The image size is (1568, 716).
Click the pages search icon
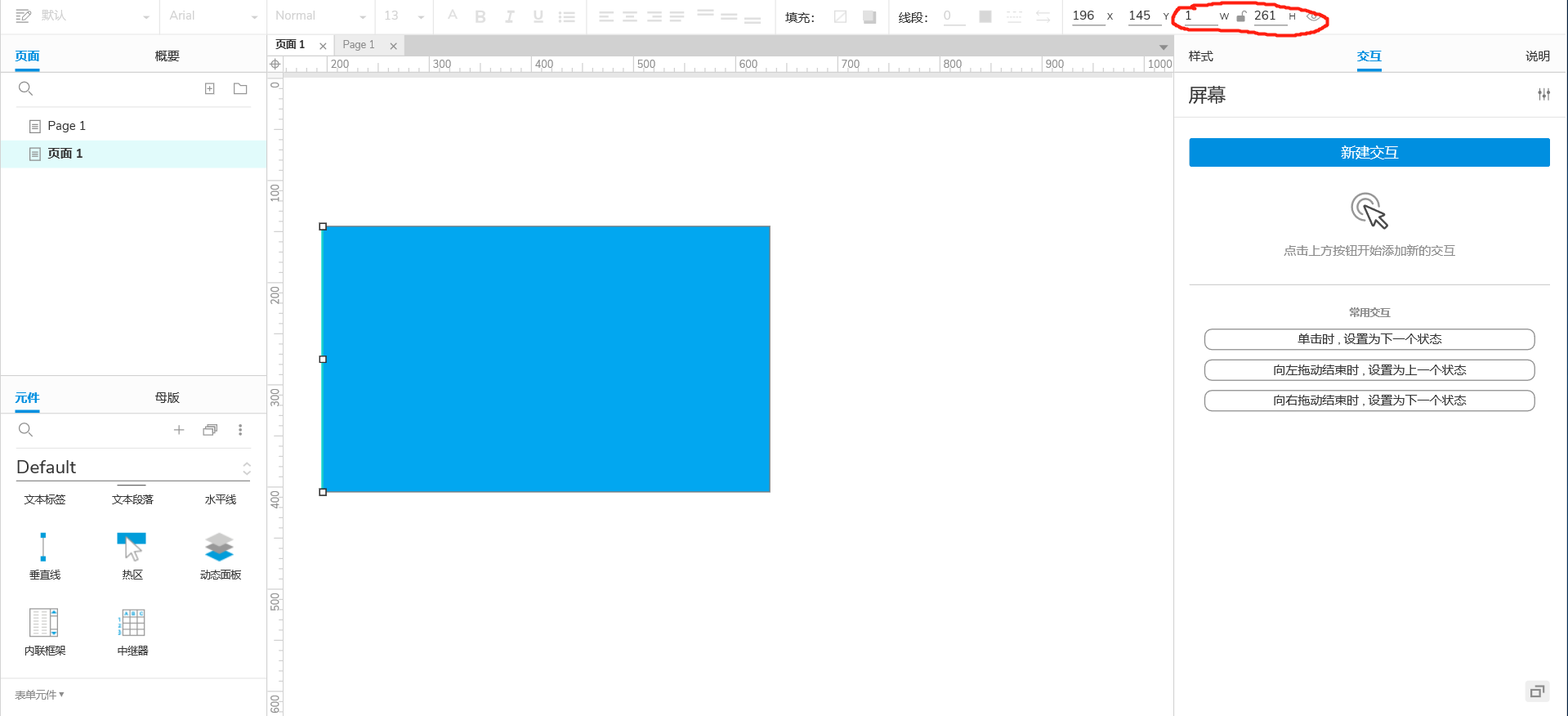(x=26, y=88)
